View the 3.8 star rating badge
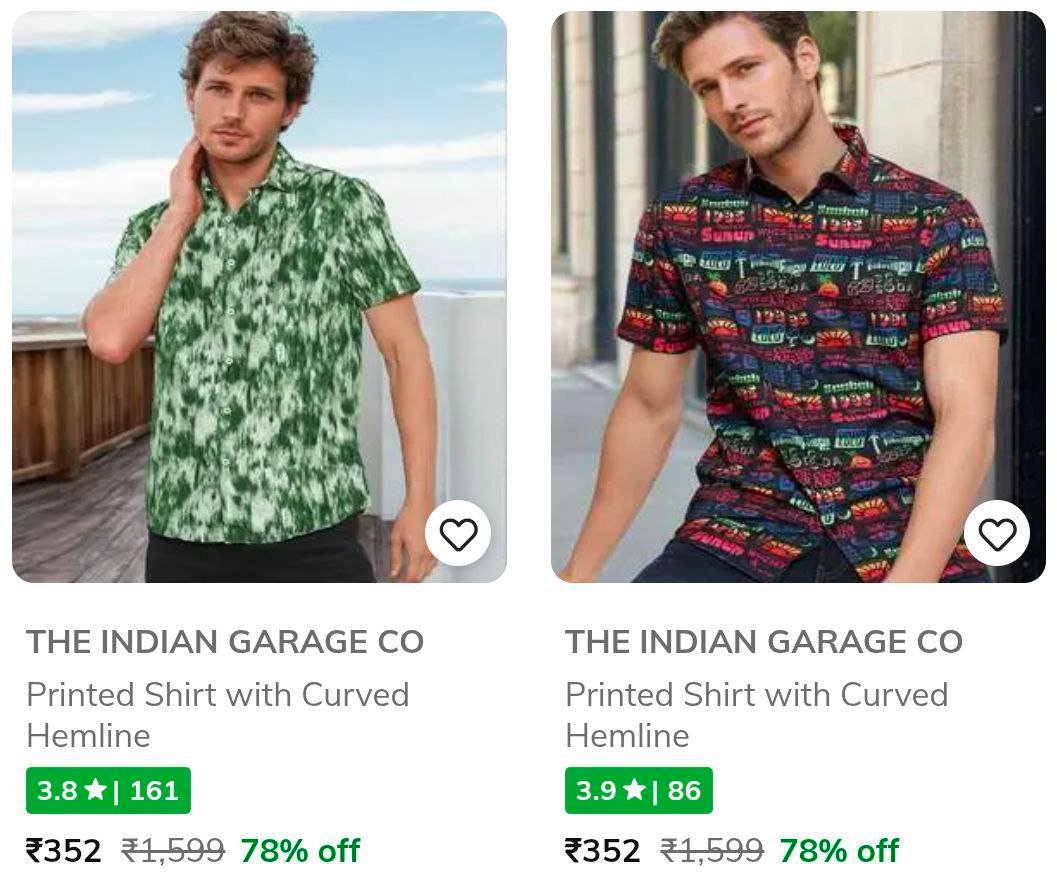 pos(108,791)
